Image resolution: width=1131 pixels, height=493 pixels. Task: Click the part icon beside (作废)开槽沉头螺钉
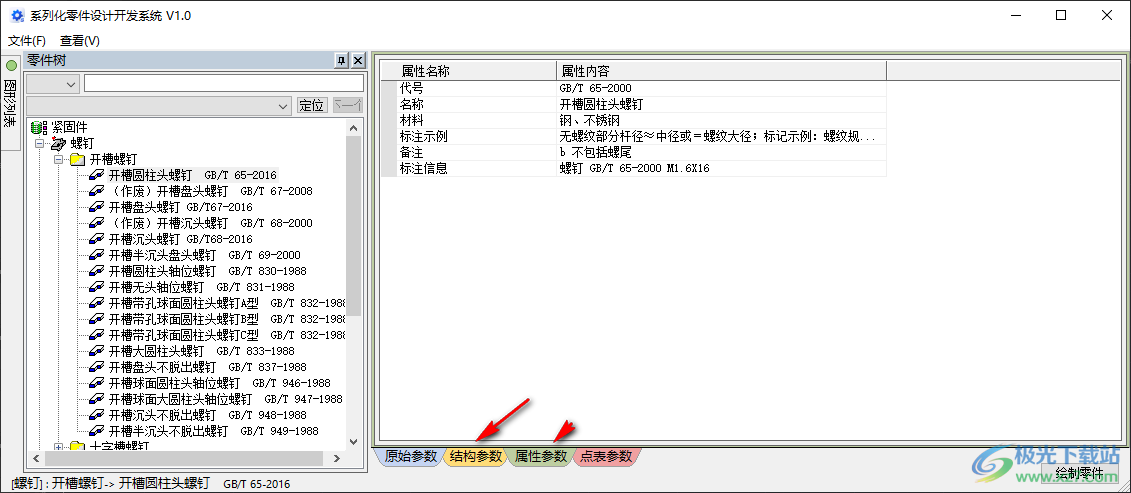coord(97,223)
